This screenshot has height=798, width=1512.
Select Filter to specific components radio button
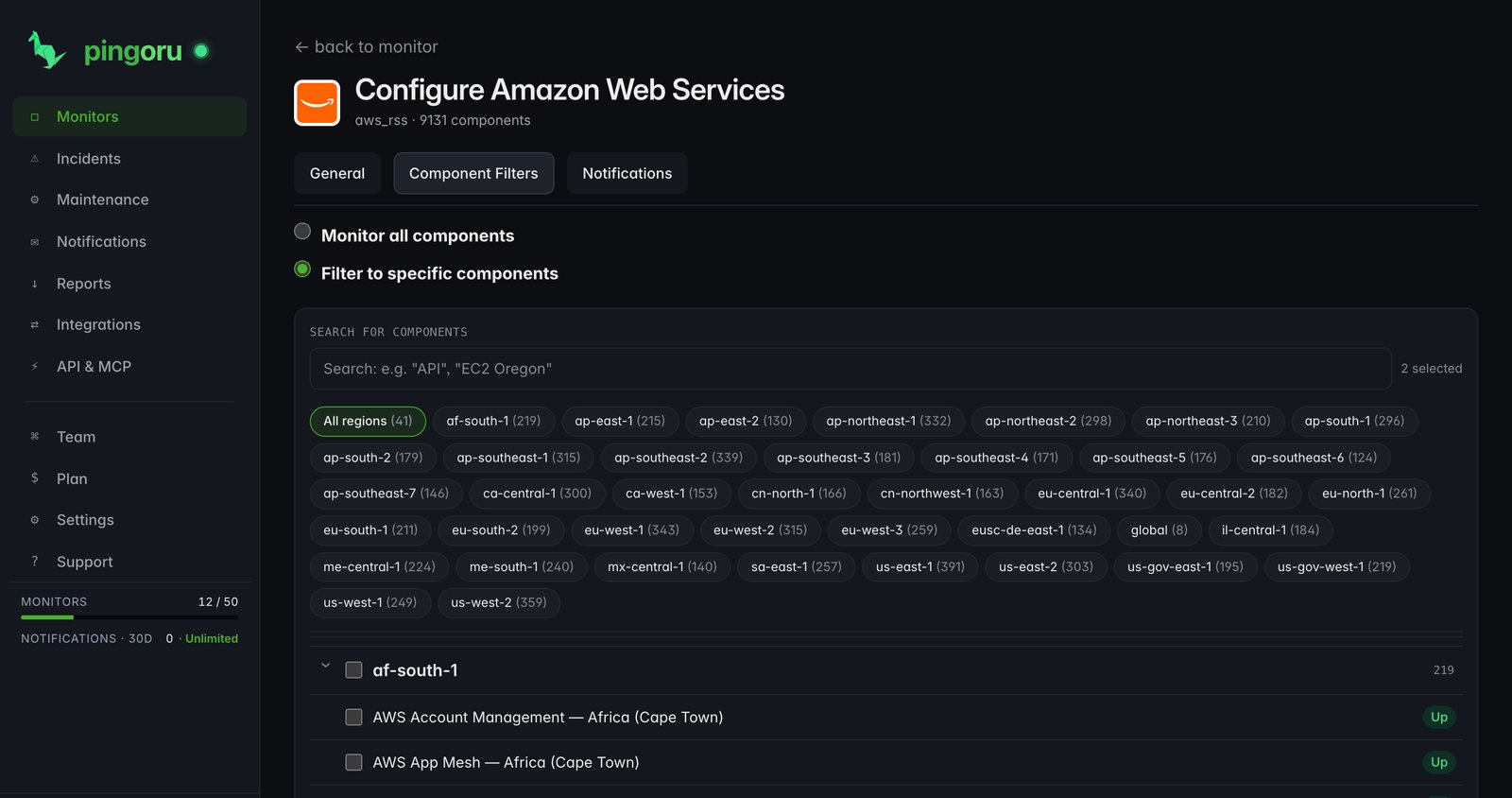[x=302, y=269]
